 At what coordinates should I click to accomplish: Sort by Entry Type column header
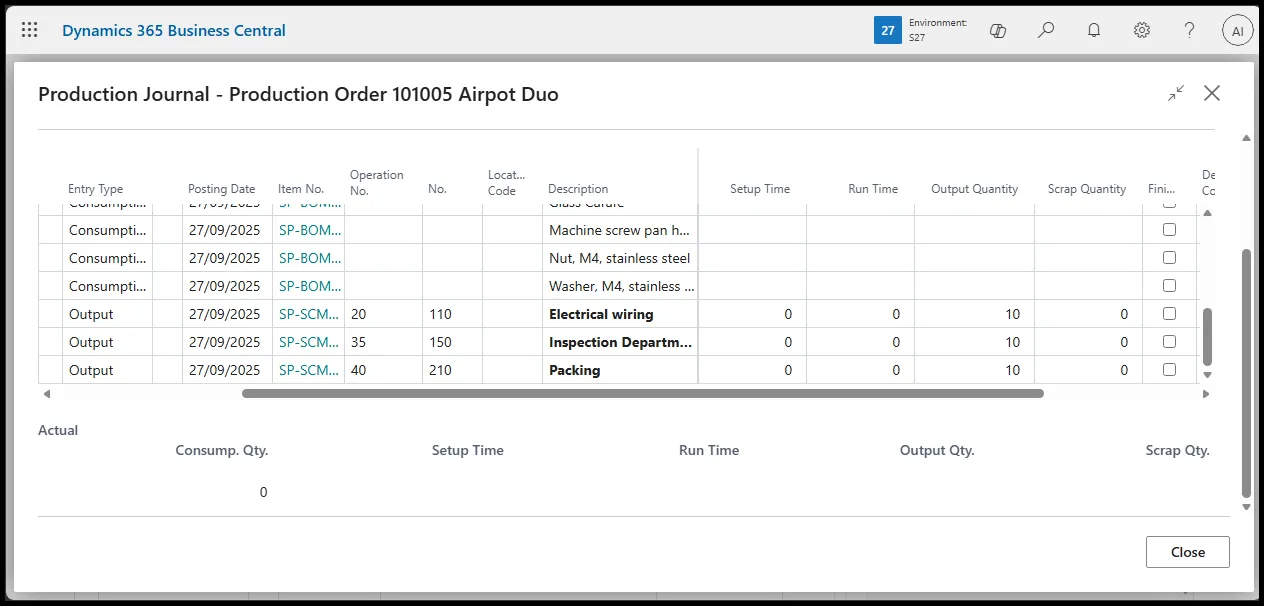pyautogui.click(x=96, y=189)
